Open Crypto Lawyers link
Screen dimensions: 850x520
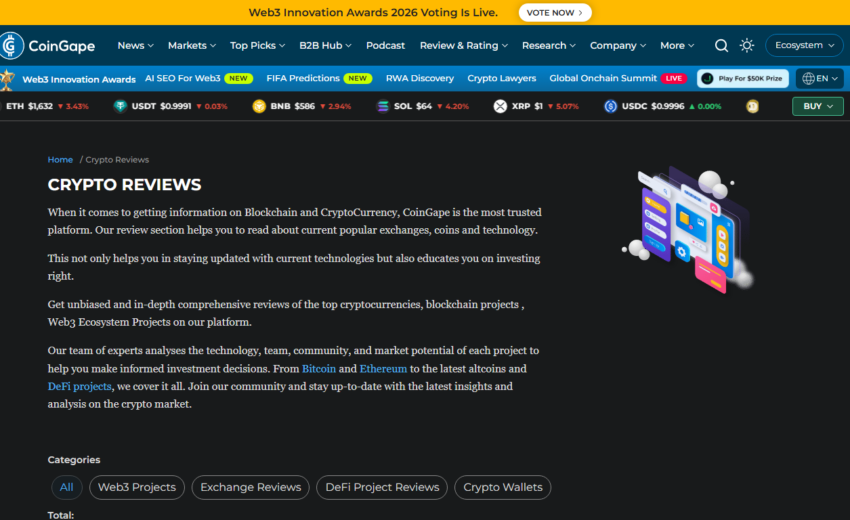click(501, 78)
